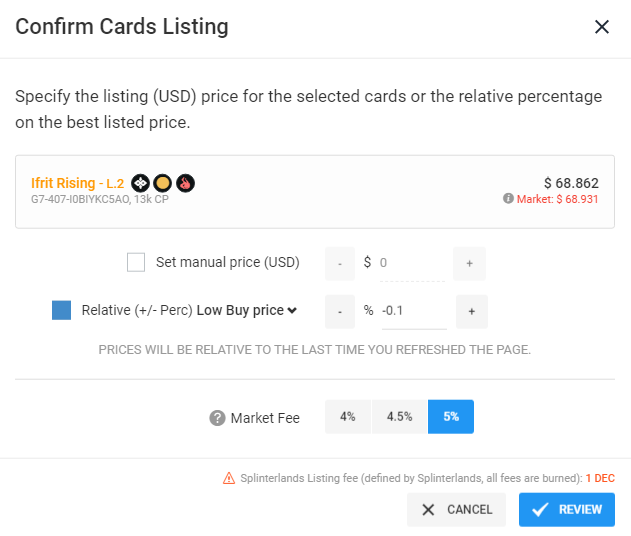Click the Cancel button
This screenshot has width=631, height=536.
pos(456,509)
